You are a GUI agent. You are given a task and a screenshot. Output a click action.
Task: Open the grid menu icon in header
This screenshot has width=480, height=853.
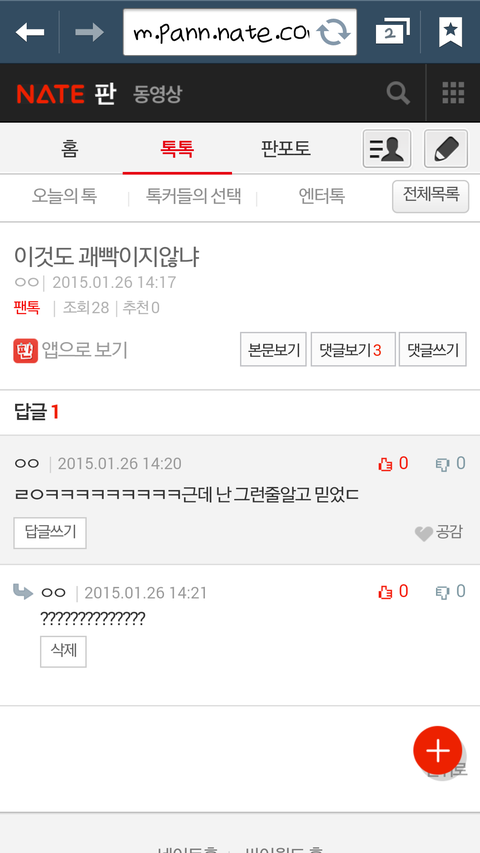(453, 93)
